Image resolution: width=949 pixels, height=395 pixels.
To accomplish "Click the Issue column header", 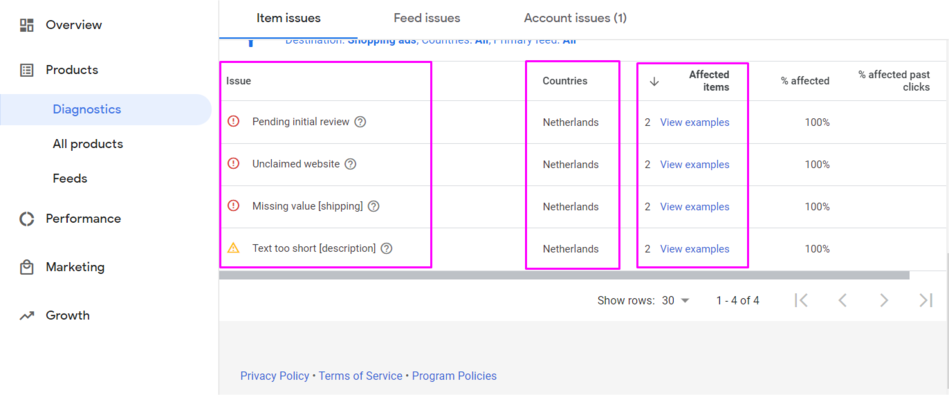I will click(238, 81).
